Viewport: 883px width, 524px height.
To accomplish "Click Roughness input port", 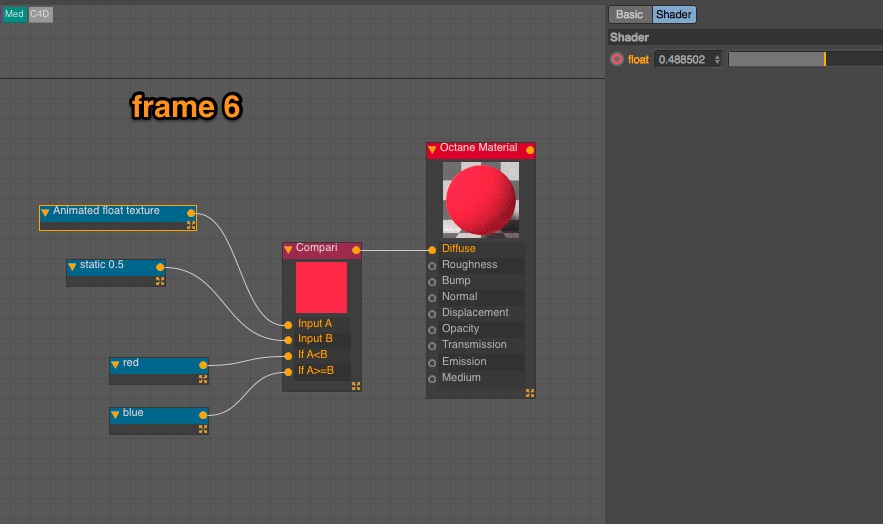I will [x=432, y=266].
